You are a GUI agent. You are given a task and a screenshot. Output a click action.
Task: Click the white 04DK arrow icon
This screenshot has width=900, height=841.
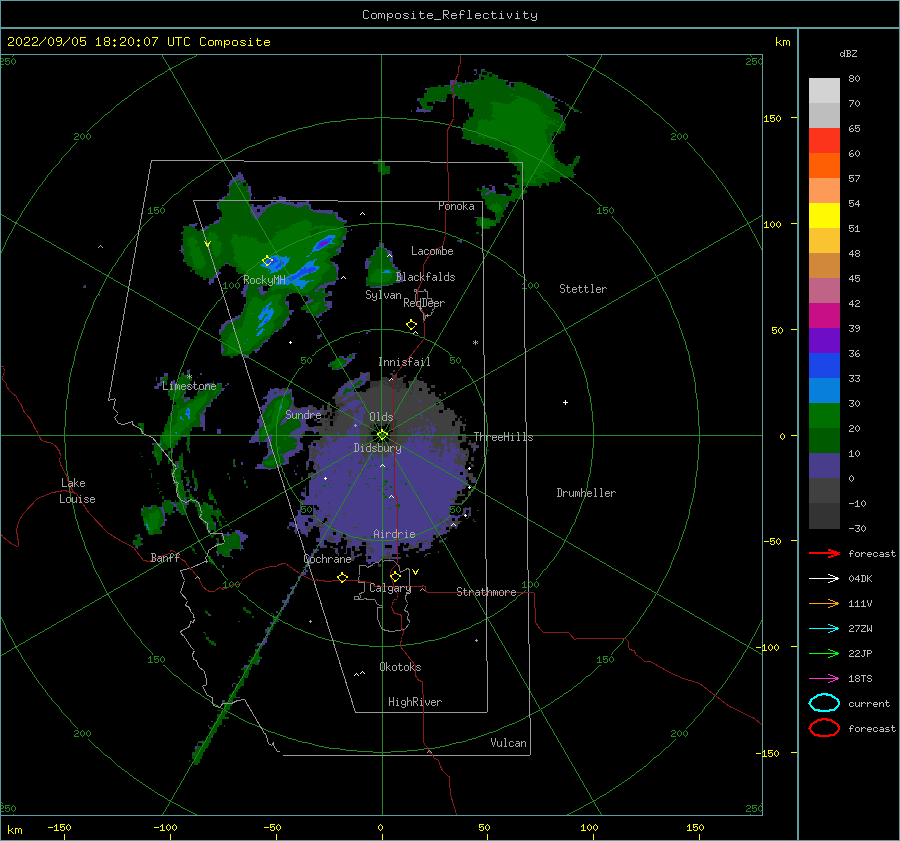(x=824, y=579)
